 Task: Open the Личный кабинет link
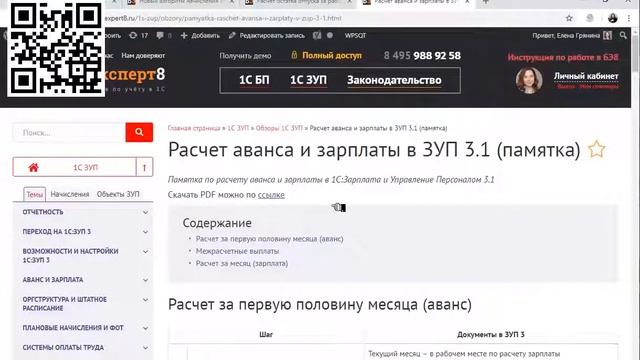pos(586,76)
